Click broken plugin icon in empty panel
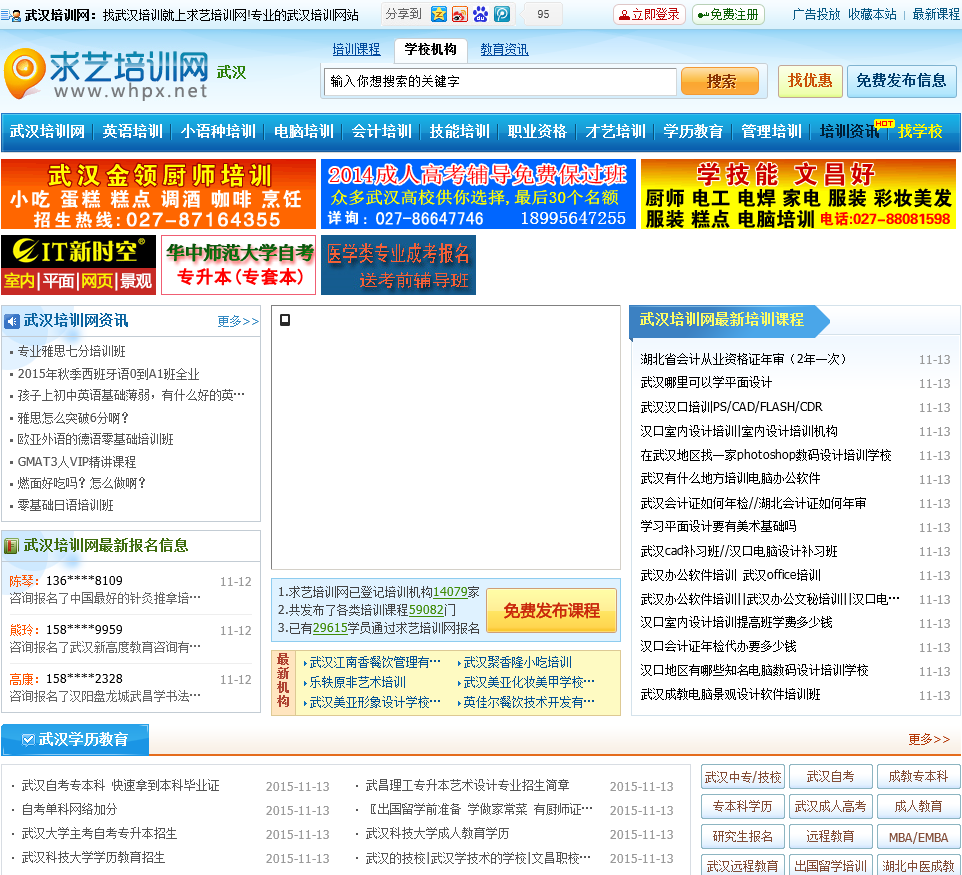Image resolution: width=962 pixels, height=875 pixels. click(x=285, y=320)
